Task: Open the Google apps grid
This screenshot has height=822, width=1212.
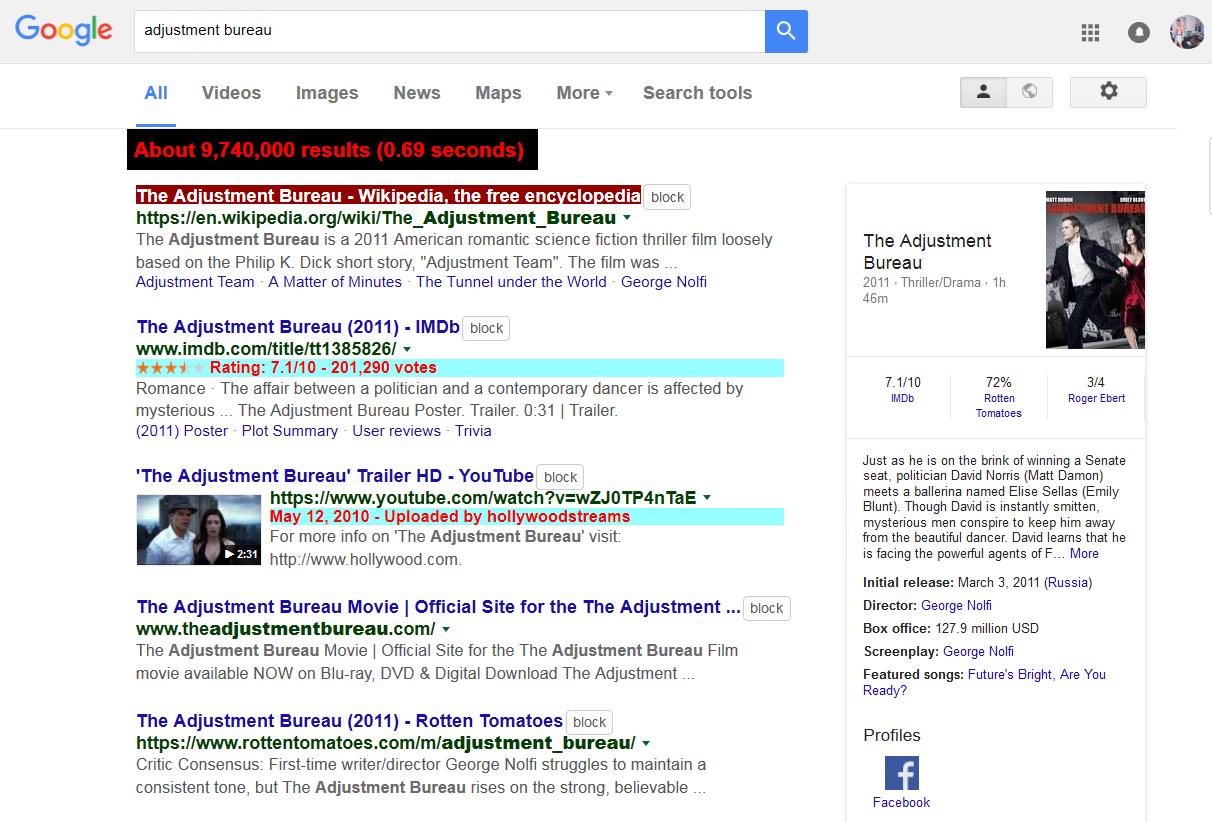Action: coord(1090,33)
